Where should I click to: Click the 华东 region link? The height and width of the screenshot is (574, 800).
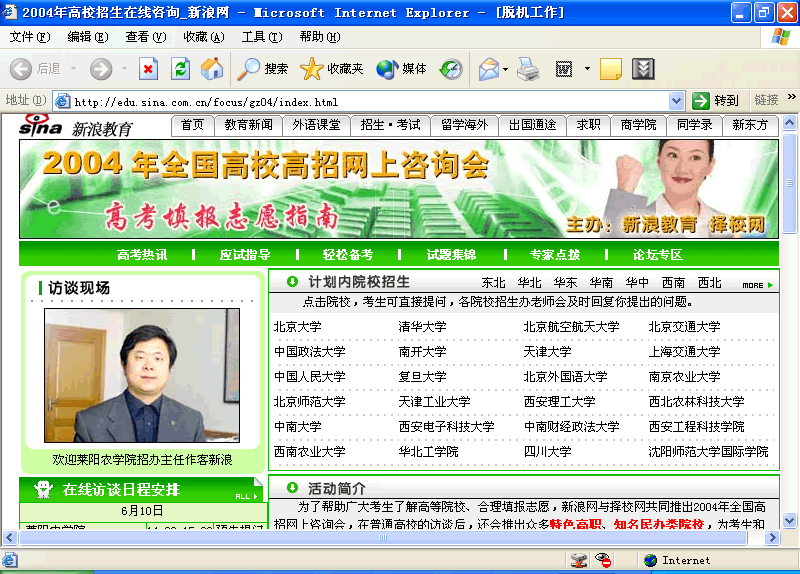565,282
